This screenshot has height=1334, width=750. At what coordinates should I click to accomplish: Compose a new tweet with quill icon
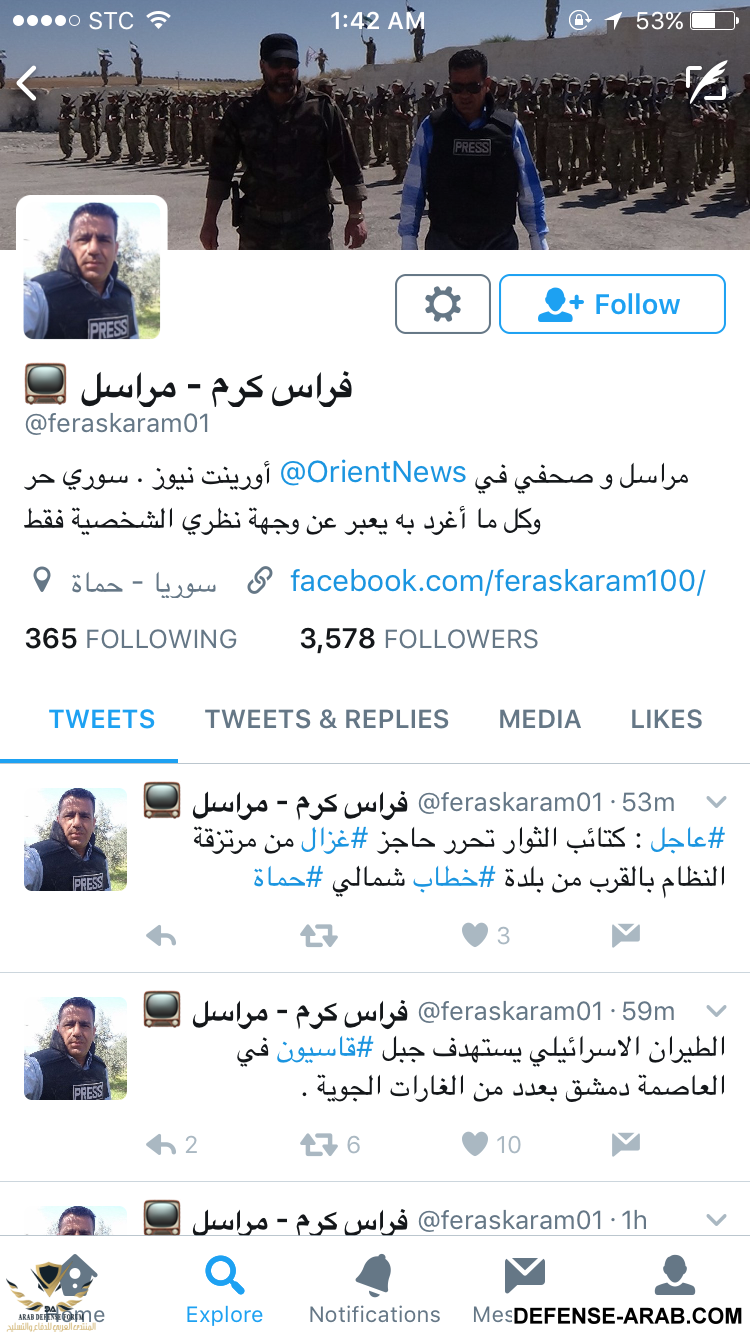pyautogui.click(x=707, y=84)
